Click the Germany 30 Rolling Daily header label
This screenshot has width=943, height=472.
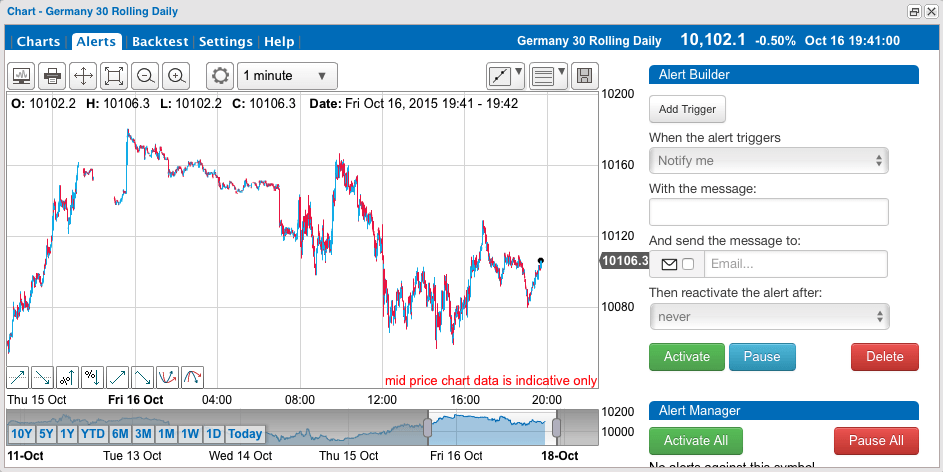tap(589, 41)
